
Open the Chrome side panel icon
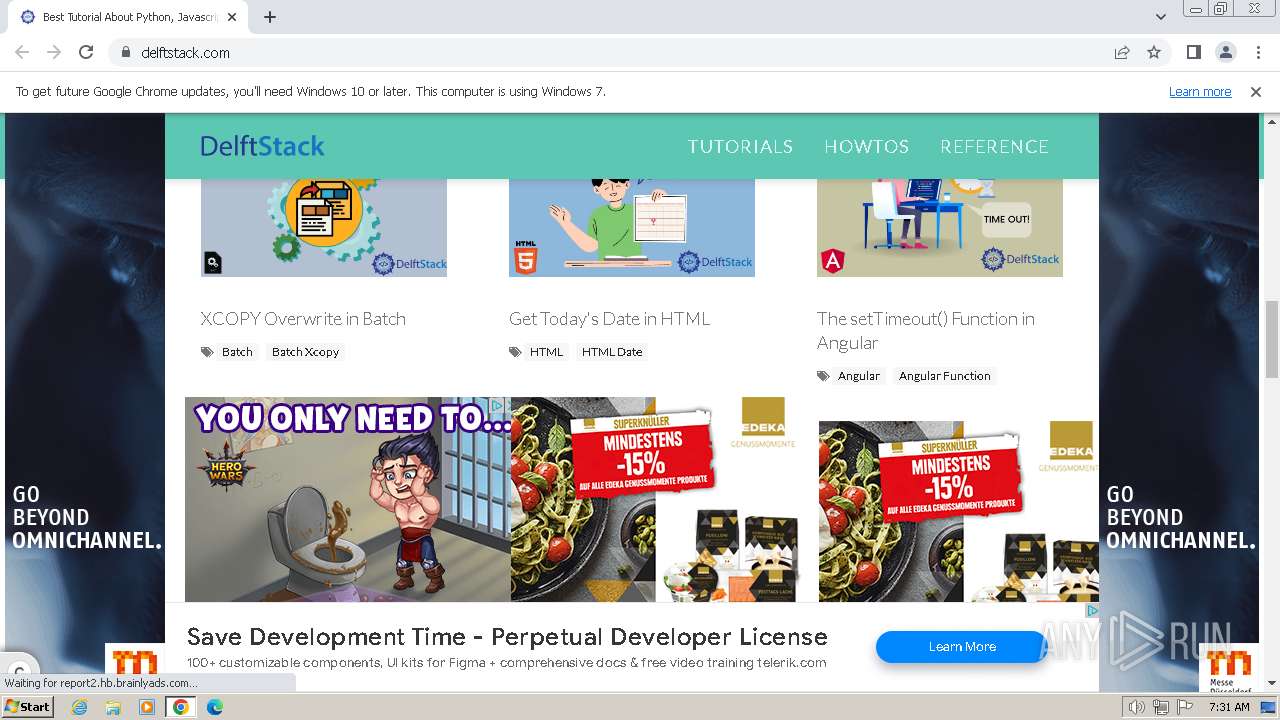point(1193,52)
